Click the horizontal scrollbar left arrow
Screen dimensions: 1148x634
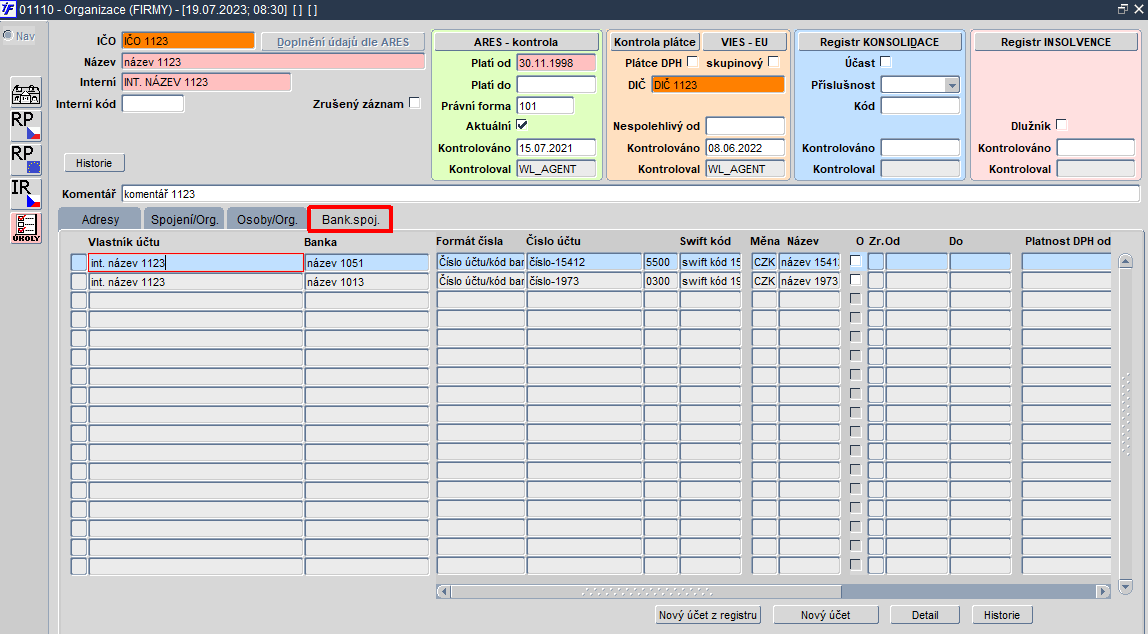tap(444, 591)
